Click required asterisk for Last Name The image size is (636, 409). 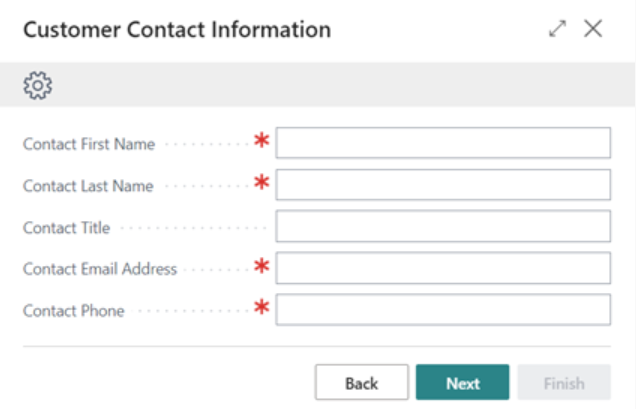coord(262,184)
